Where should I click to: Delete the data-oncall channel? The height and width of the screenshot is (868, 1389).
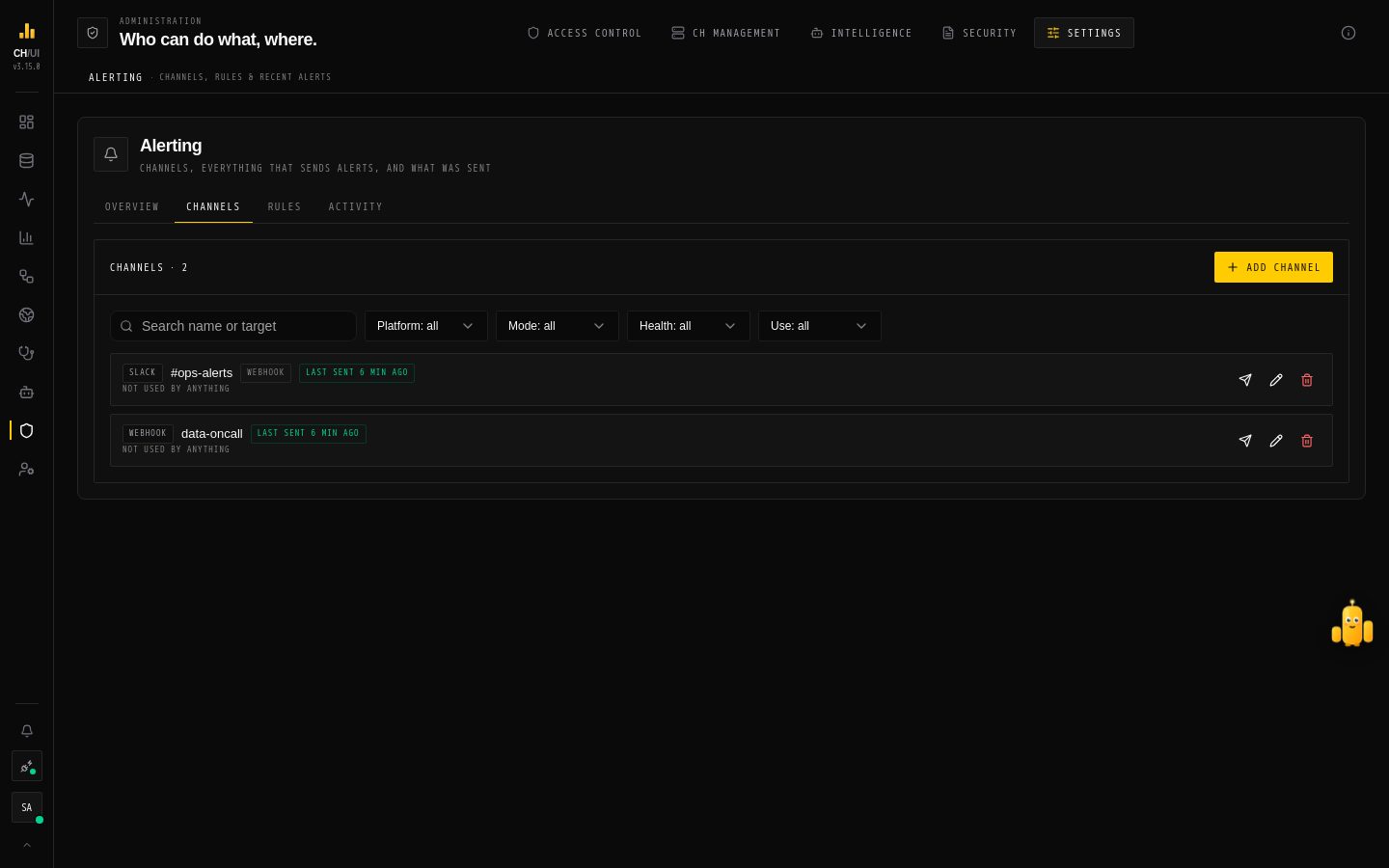pos(1307,441)
